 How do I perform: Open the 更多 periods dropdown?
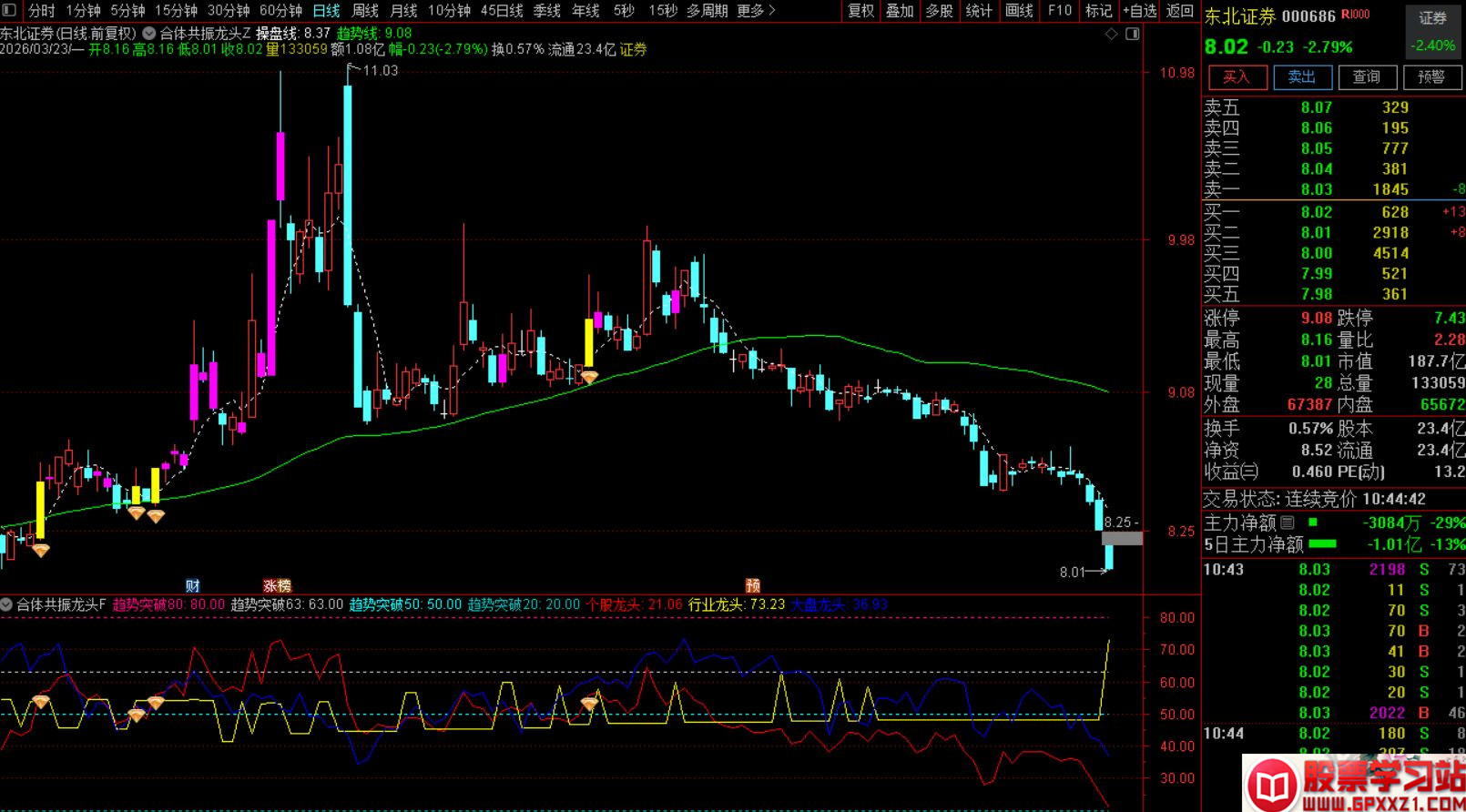(x=756, y=10)
